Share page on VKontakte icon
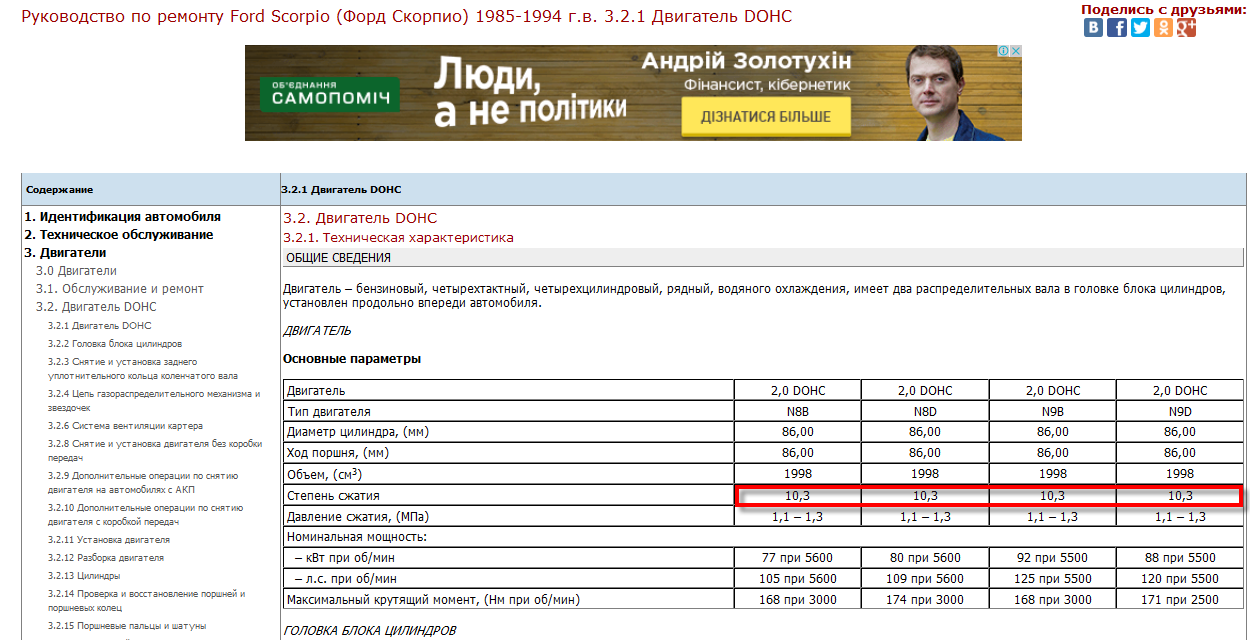This screenshot has width=1250, height=640. [x=1094, y=28]
